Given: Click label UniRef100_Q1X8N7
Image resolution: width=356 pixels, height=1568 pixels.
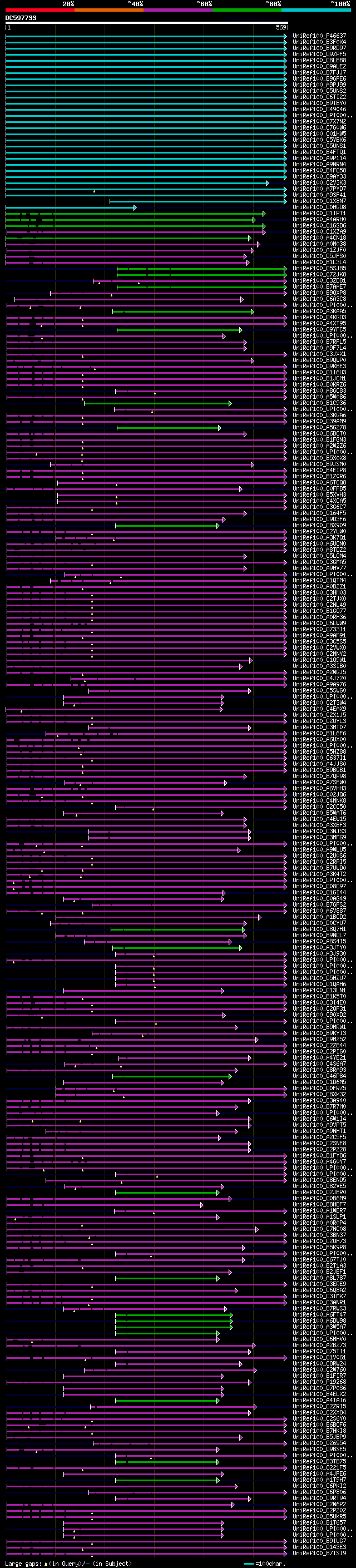Looking at the screenshot, I should point(319,201).
